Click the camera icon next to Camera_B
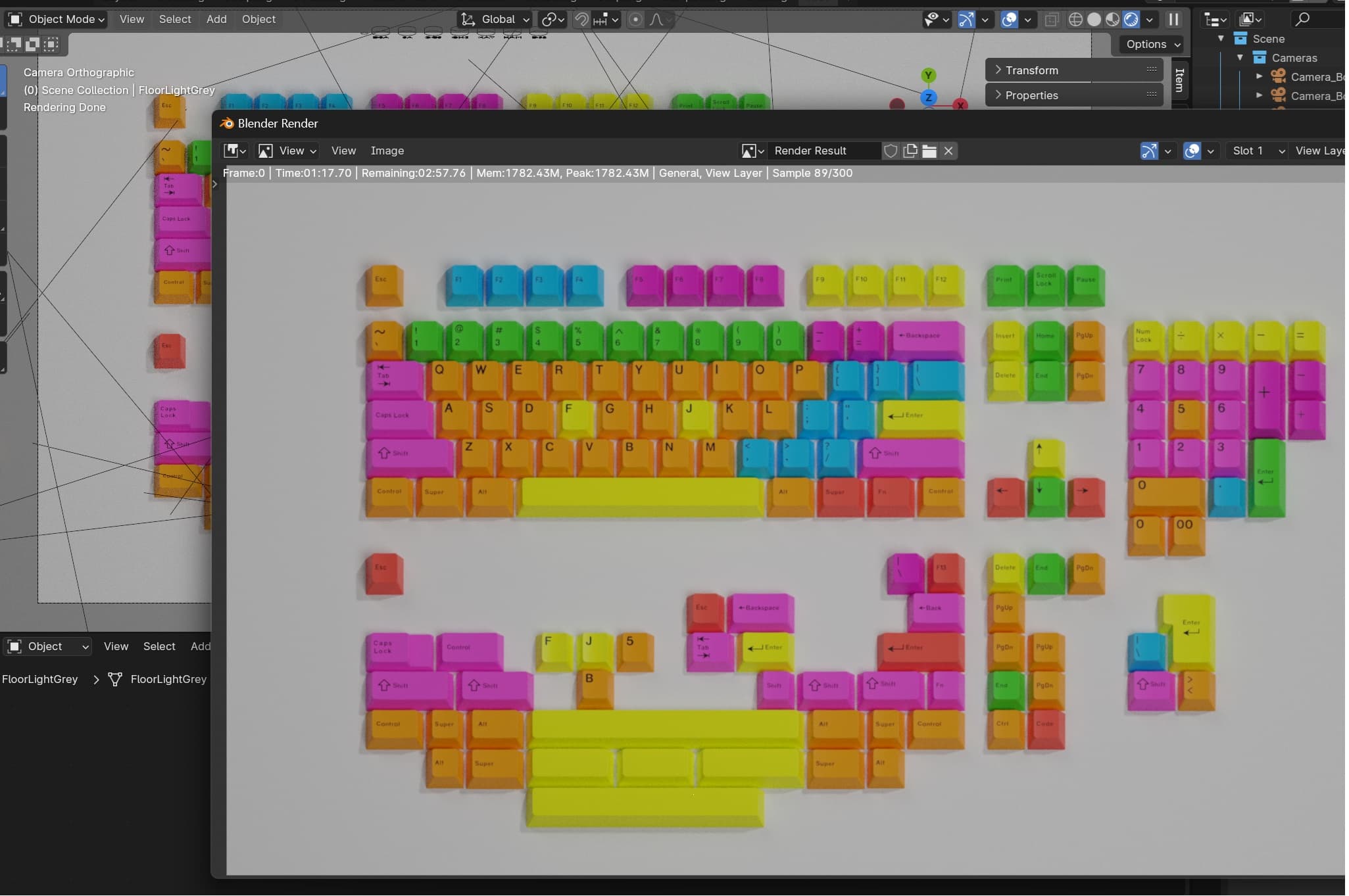Viewport: 1349px width, 896px height. 1278,76
